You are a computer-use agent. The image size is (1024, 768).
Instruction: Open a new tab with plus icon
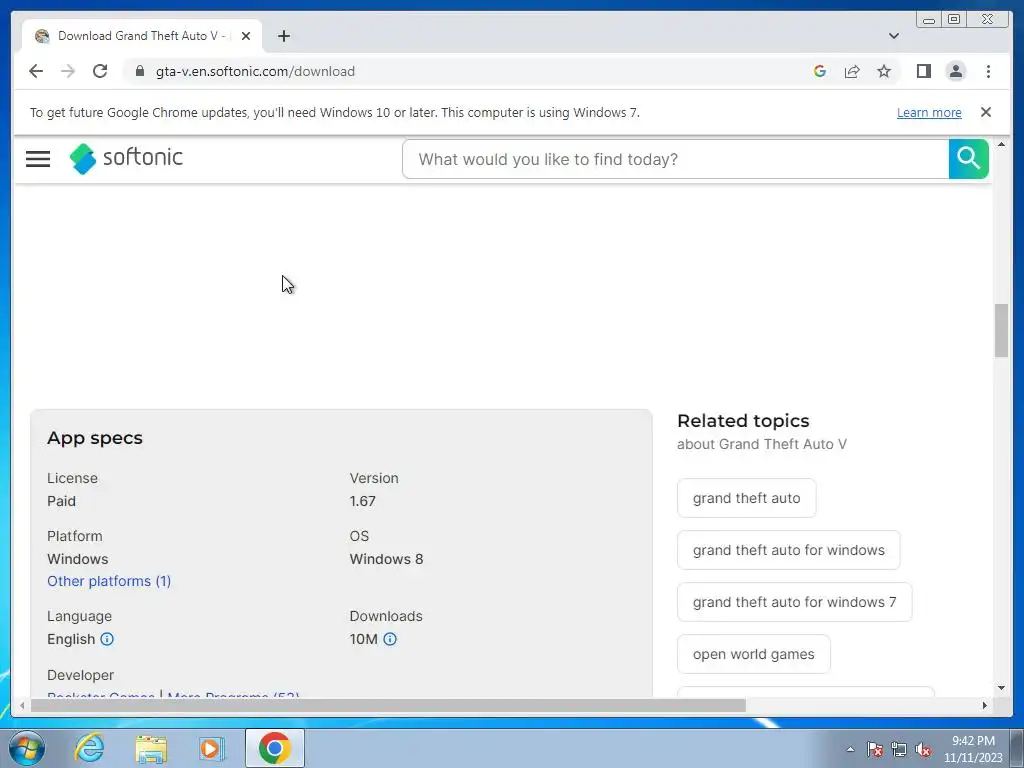pos(283,36)
